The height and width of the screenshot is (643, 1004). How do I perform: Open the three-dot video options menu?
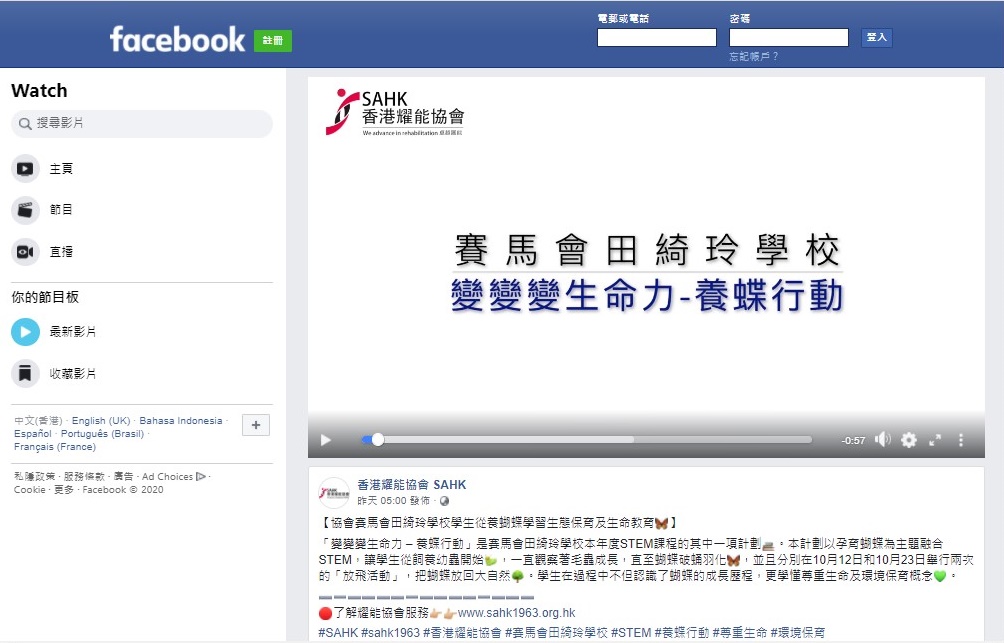pyautogui.click(x=960, y=440)
